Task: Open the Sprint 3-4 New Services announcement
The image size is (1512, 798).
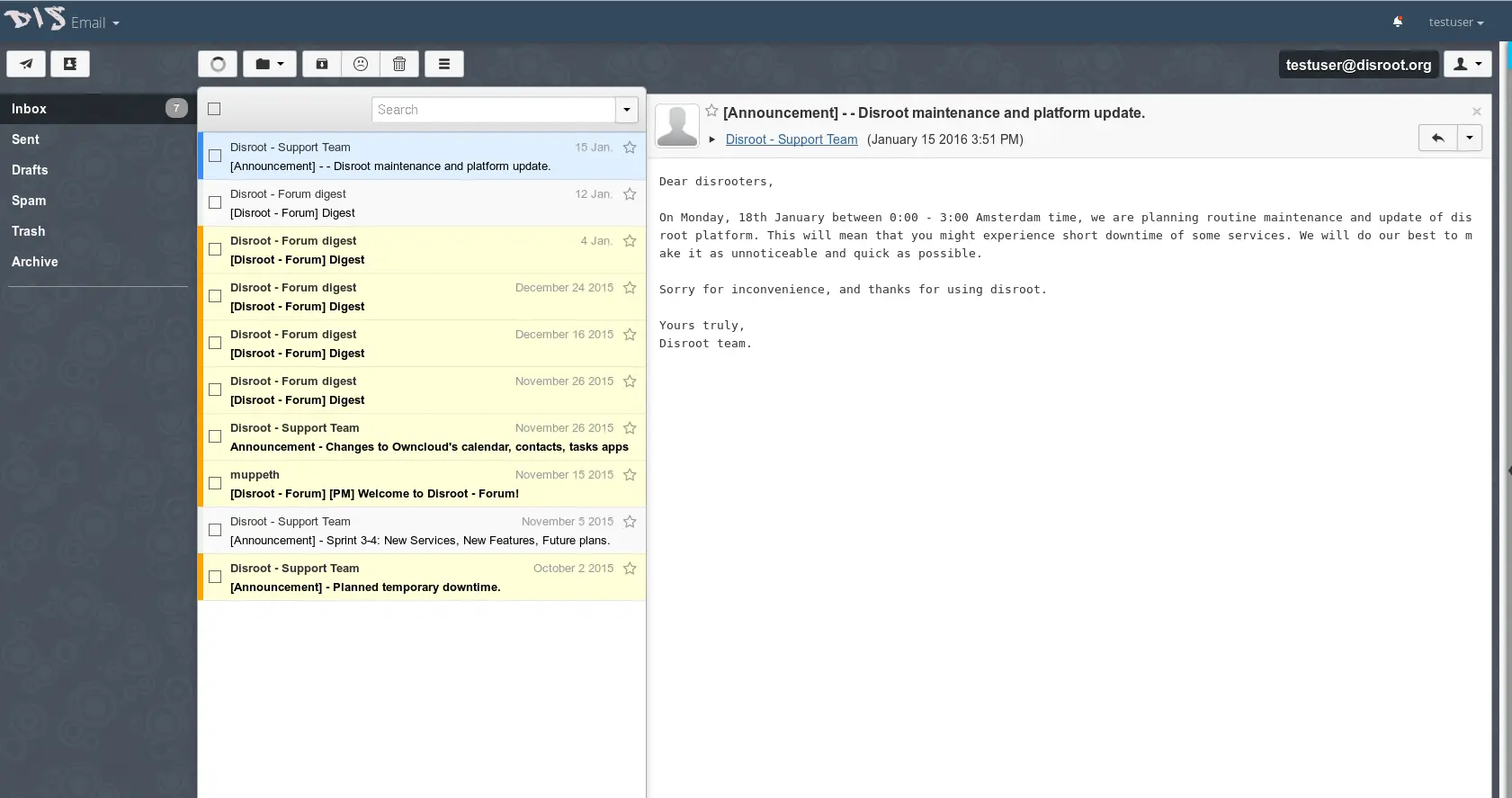Action: click(422, 531)
